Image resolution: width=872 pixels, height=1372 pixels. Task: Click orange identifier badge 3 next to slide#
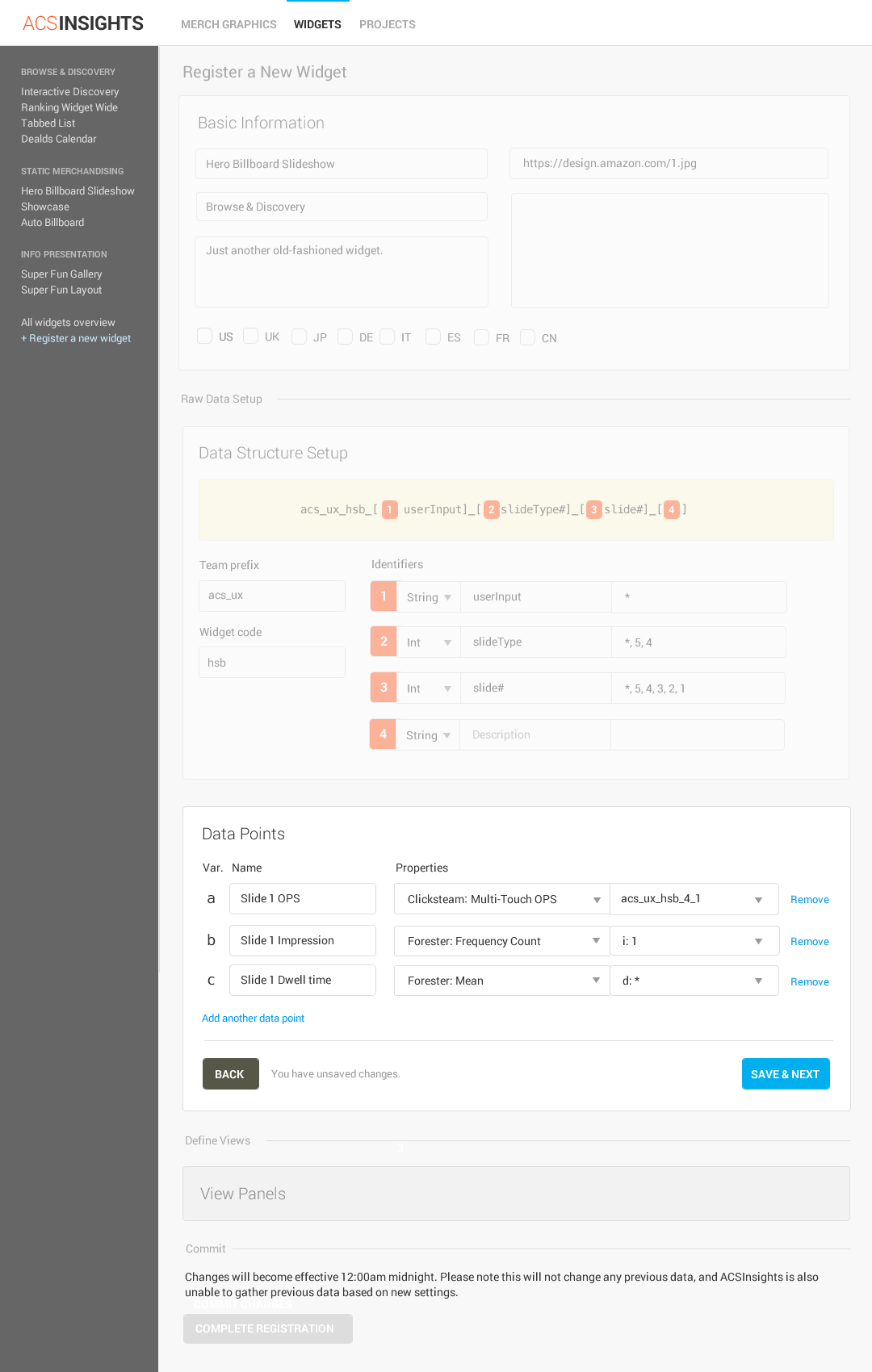pos(384,688)
